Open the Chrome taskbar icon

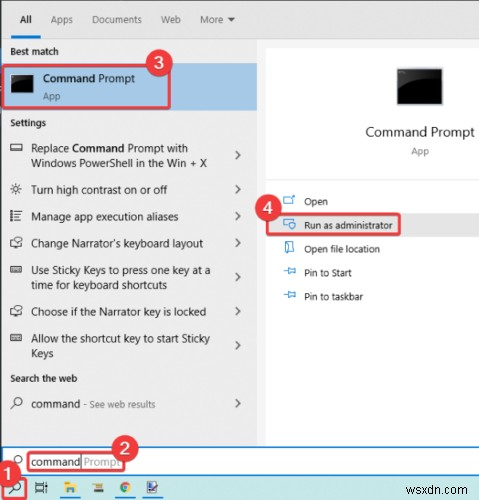125,488
